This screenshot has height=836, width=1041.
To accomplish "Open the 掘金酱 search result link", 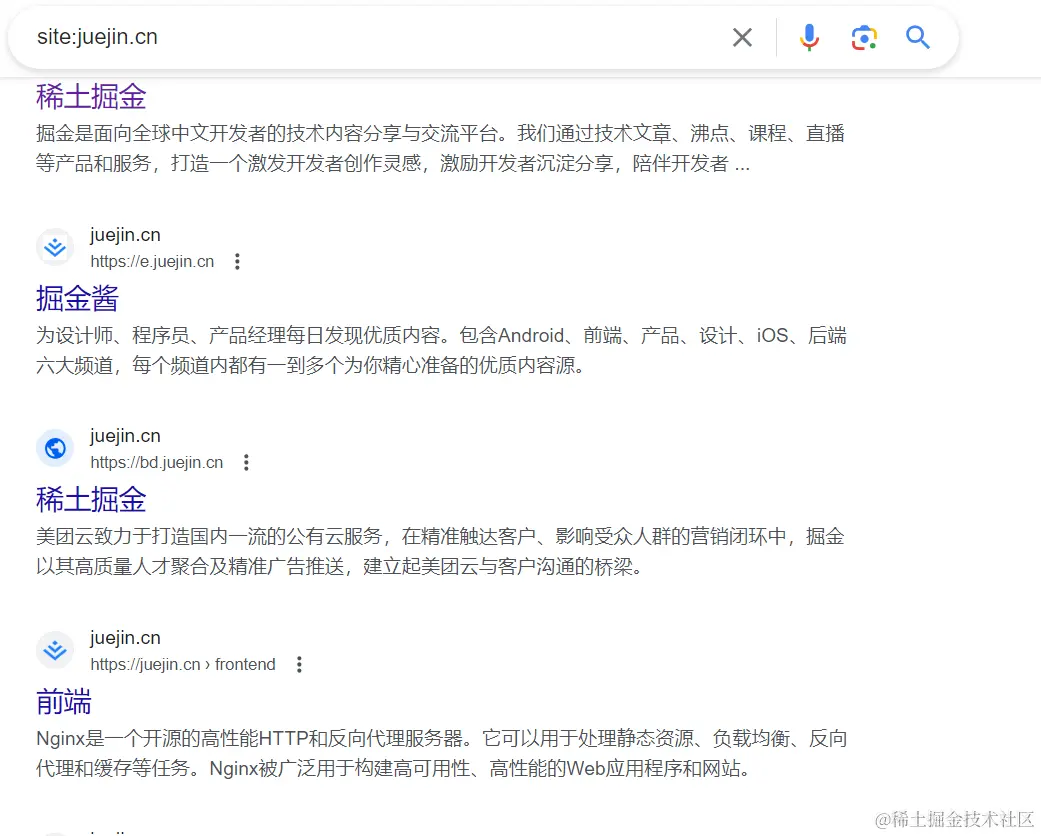I will coord(77,298).
